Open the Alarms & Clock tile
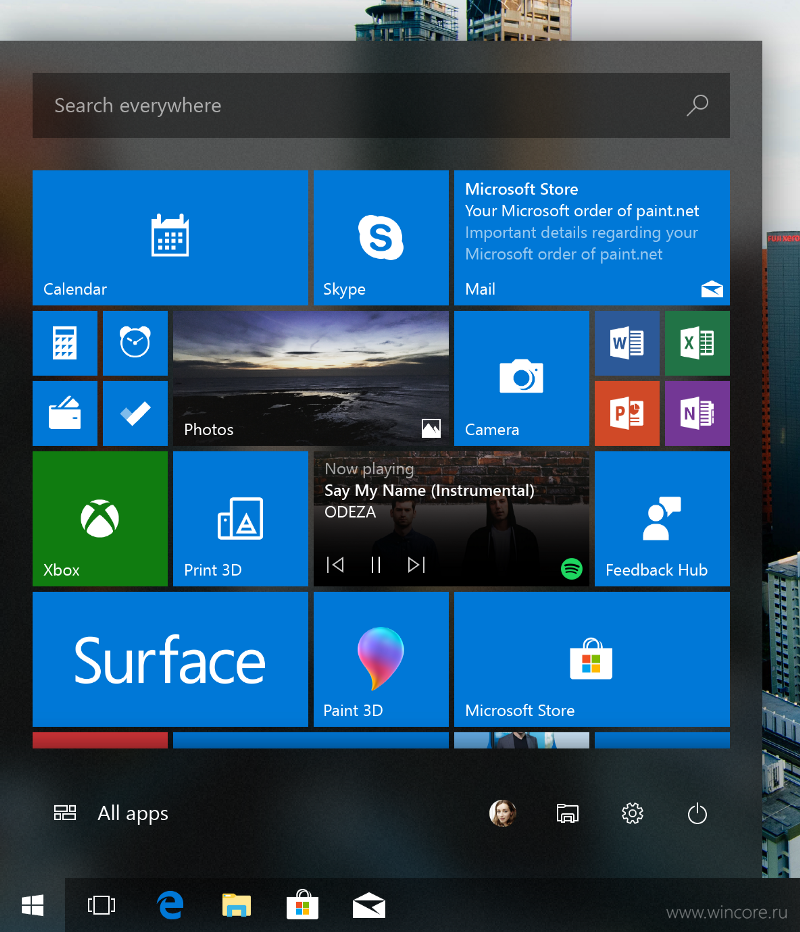800x932 pixels. 135,343
